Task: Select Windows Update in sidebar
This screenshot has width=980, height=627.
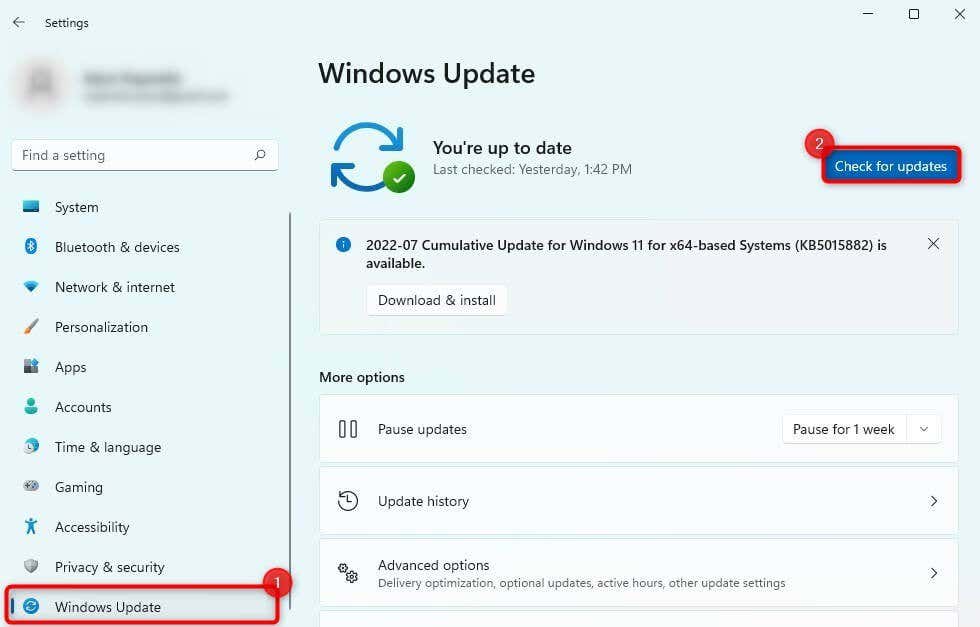Action: pyautogui.click(x=144, y=606)
